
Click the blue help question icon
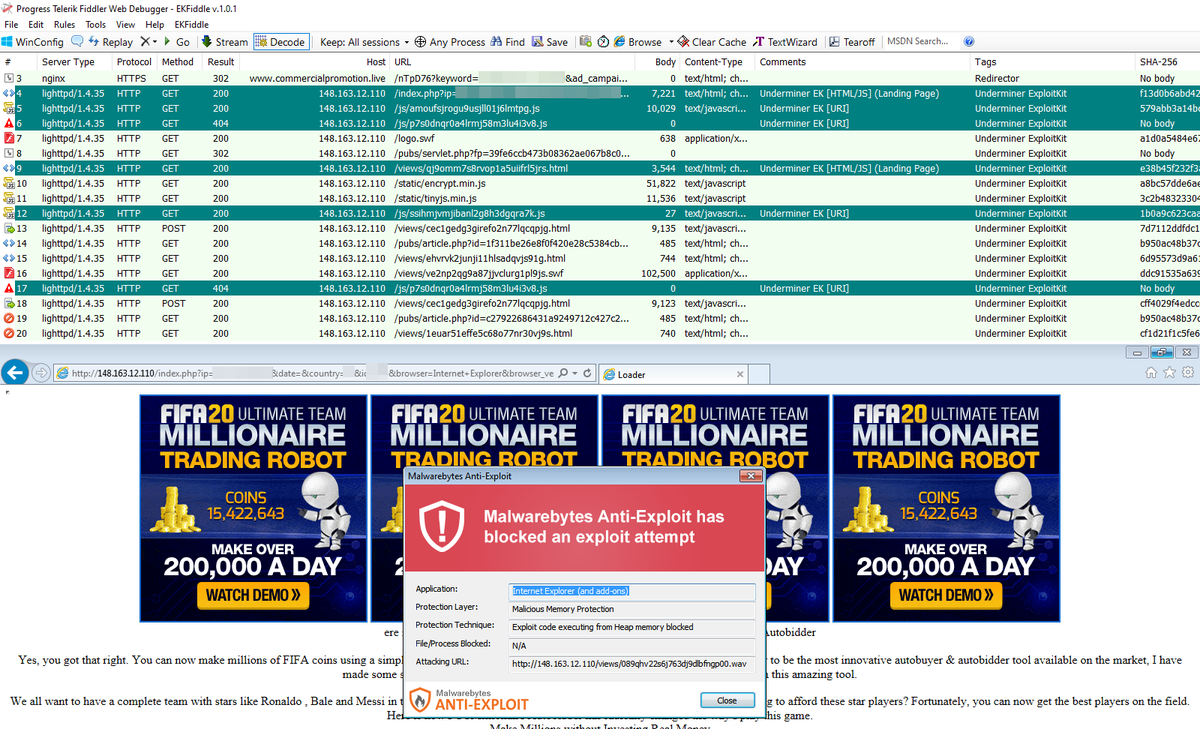pyautogui.click(x=969, y=42)
